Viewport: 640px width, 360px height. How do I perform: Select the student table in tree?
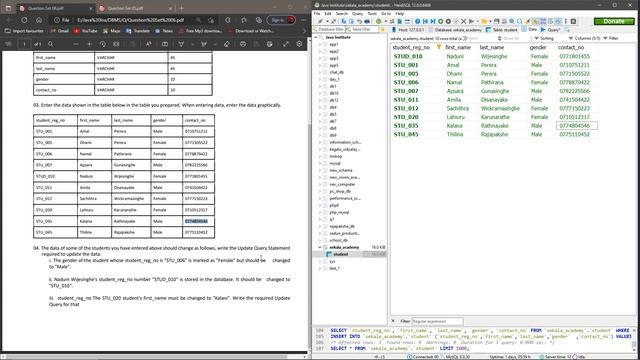coord(340,254)
